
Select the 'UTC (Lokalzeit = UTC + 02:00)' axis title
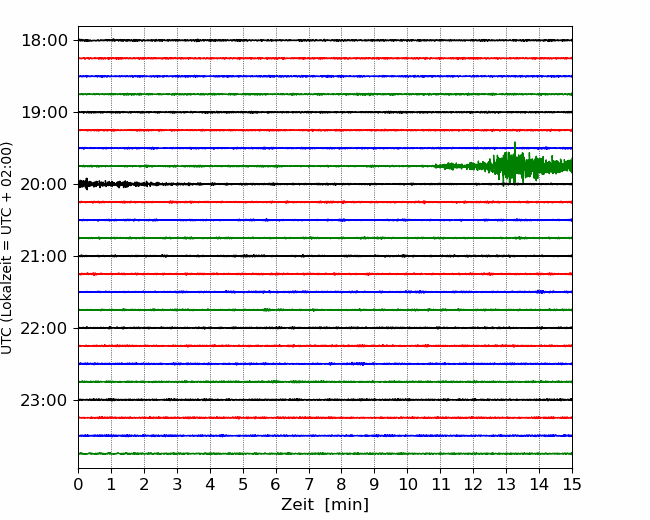[x=6, y=248]
